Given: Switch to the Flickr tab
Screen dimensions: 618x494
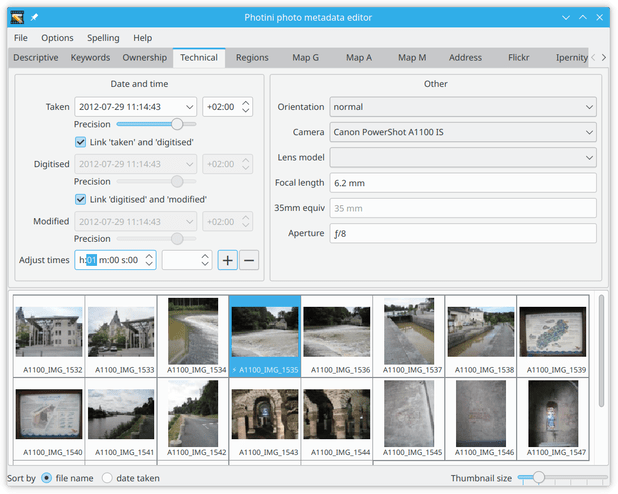Looking at the screenshot, I should [x=518, y=58].
